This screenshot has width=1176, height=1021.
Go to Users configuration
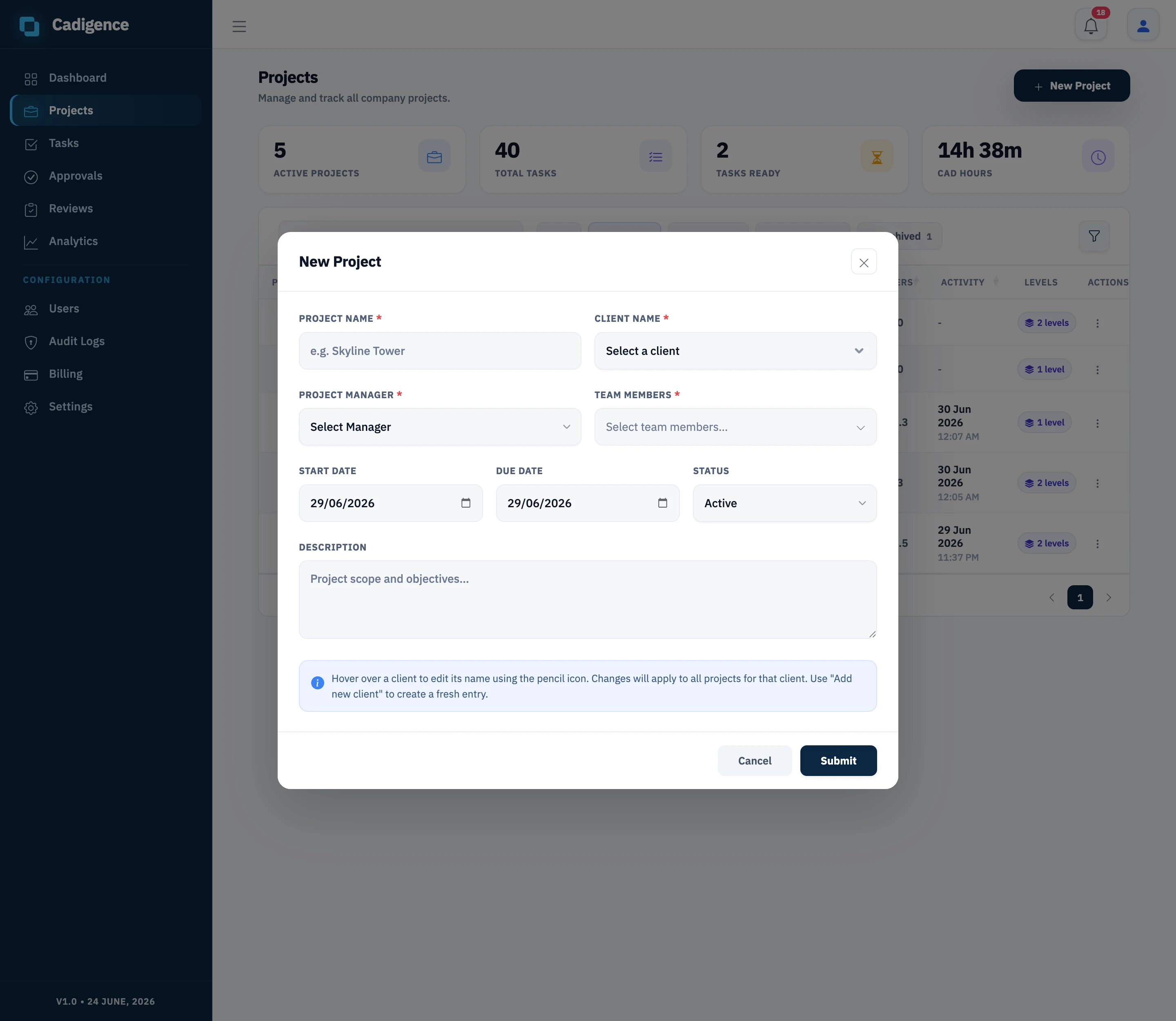click(106, 309)
